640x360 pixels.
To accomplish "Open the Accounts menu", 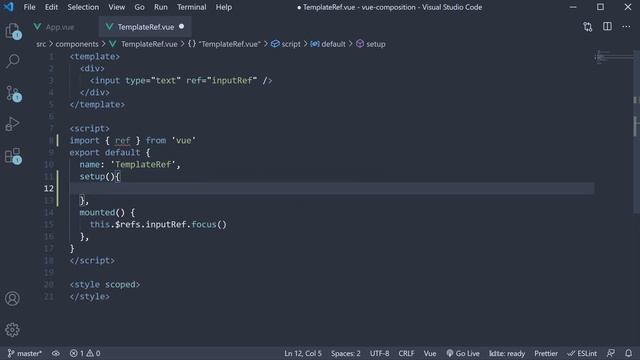I will coord(12,298).
